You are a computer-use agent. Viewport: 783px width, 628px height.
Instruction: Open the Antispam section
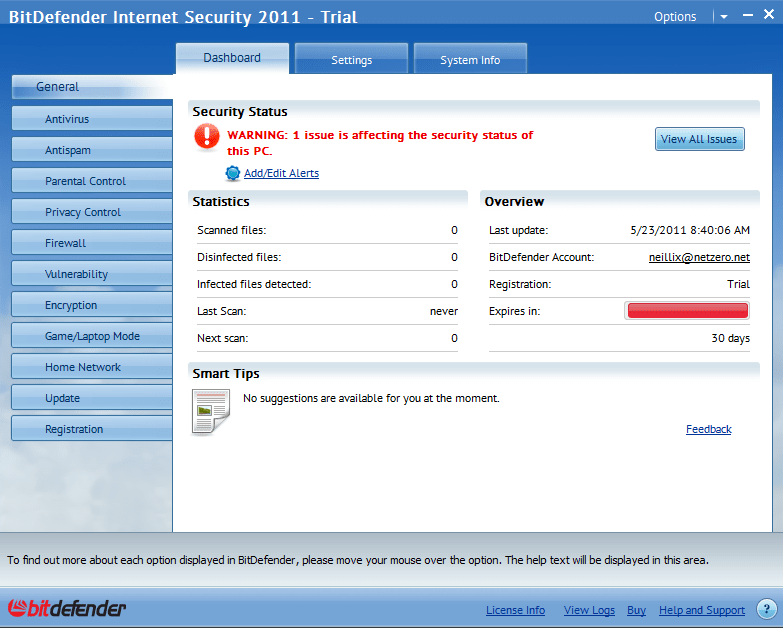coord(92,150)
